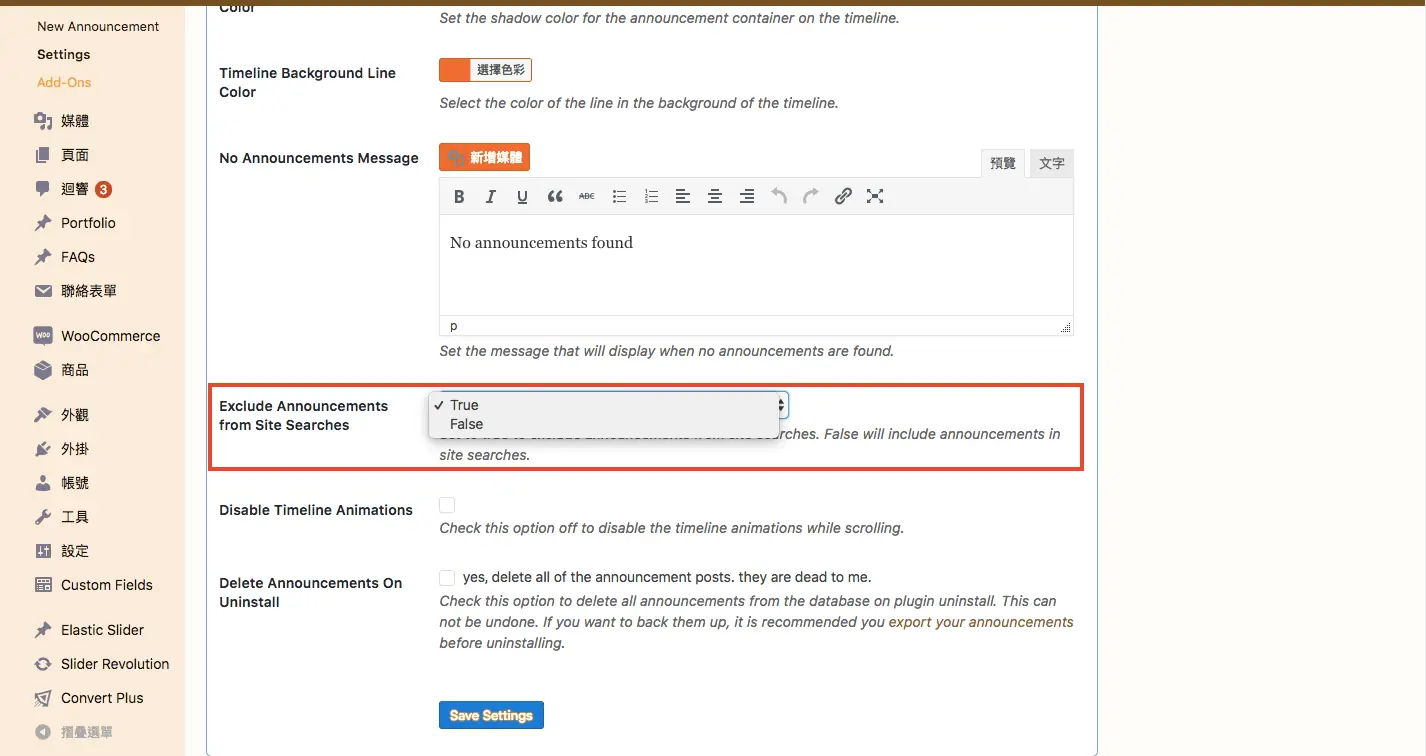Align editor text left
1426x756 pixels.
coord(683,197)
